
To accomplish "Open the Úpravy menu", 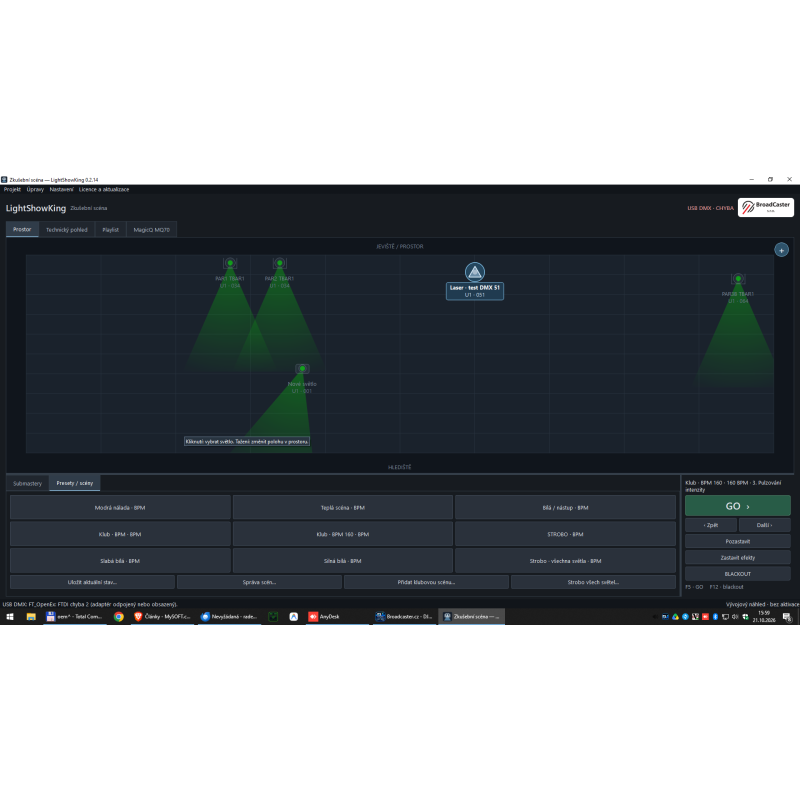I will pyautogui.click(x=35, y=189).
